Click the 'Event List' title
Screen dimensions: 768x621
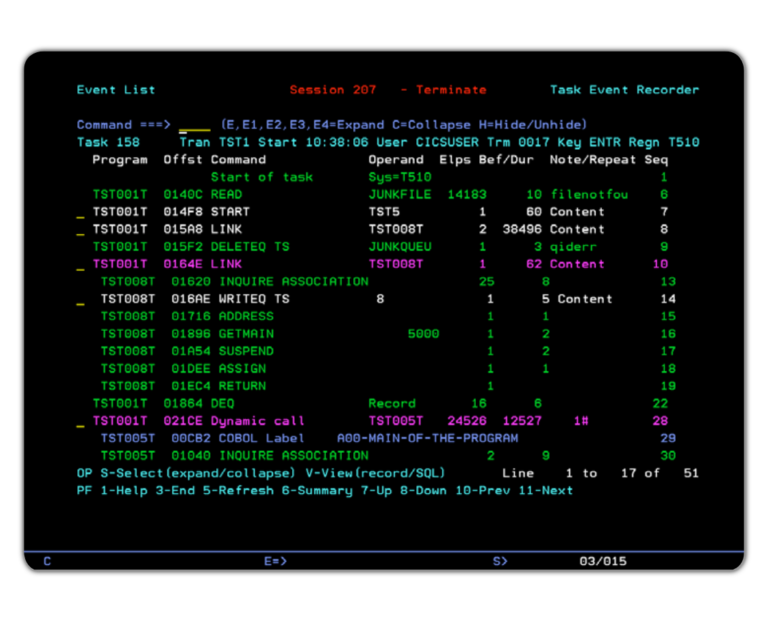click(x=116, y=90)
